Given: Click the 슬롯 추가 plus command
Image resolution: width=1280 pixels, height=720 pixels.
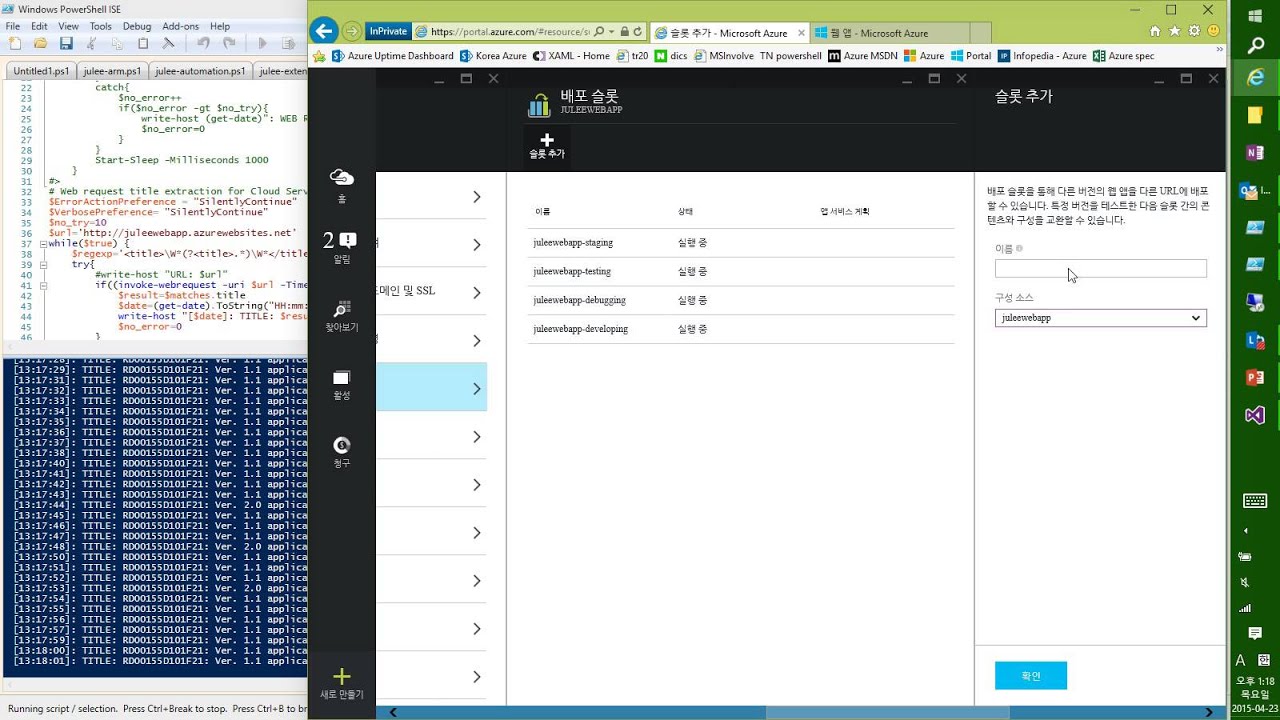Looking at the screenshot, I should pyautogui.click(x=547, y=146).
